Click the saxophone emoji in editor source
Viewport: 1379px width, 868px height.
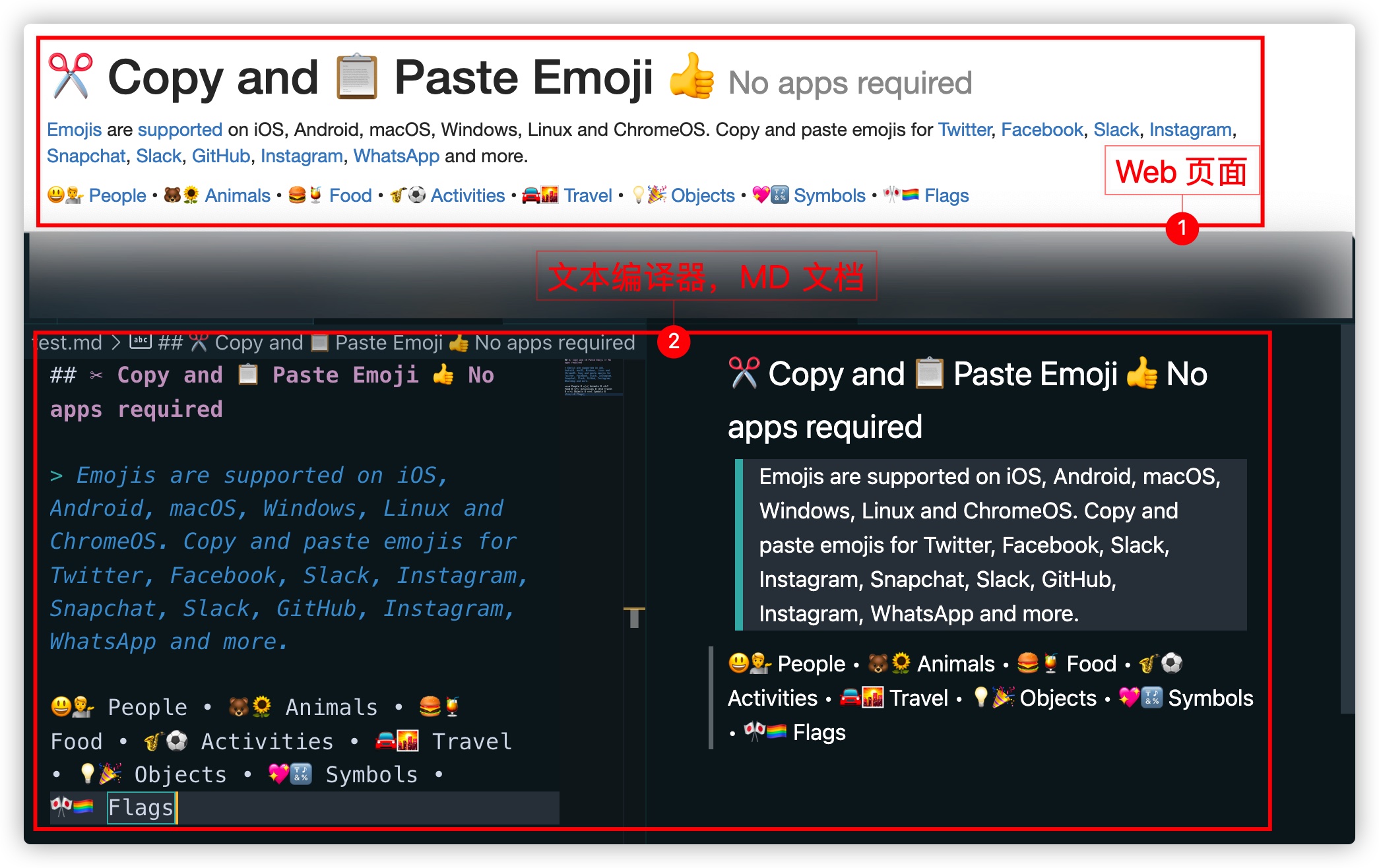(x=154, y=741)
